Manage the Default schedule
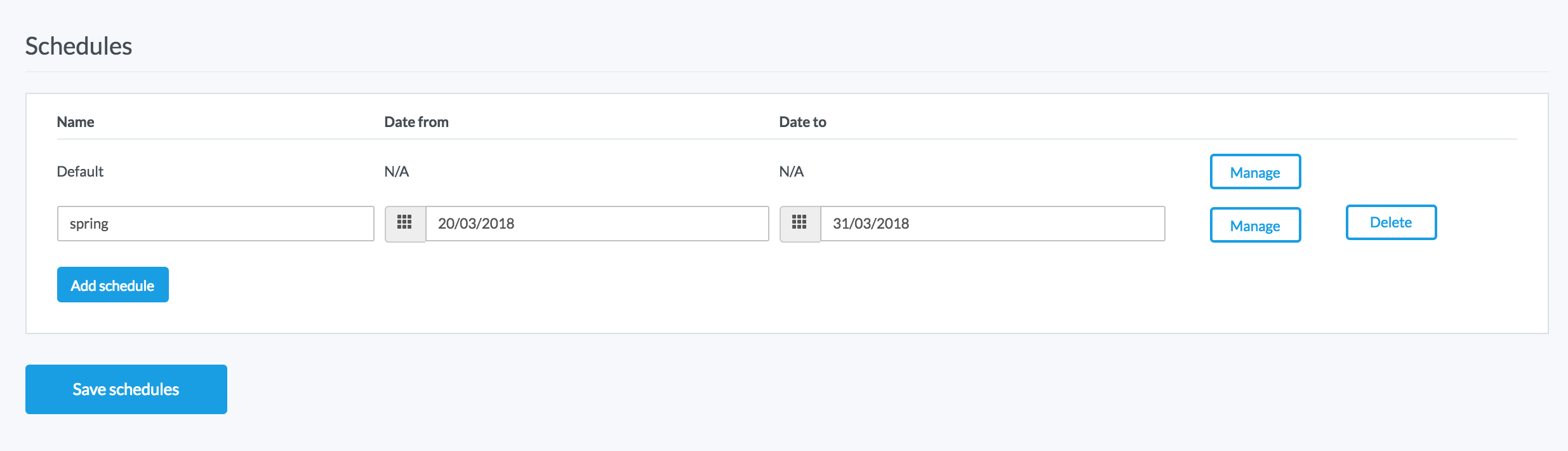The image size is (1568, 451). [x=1255, y=172]
